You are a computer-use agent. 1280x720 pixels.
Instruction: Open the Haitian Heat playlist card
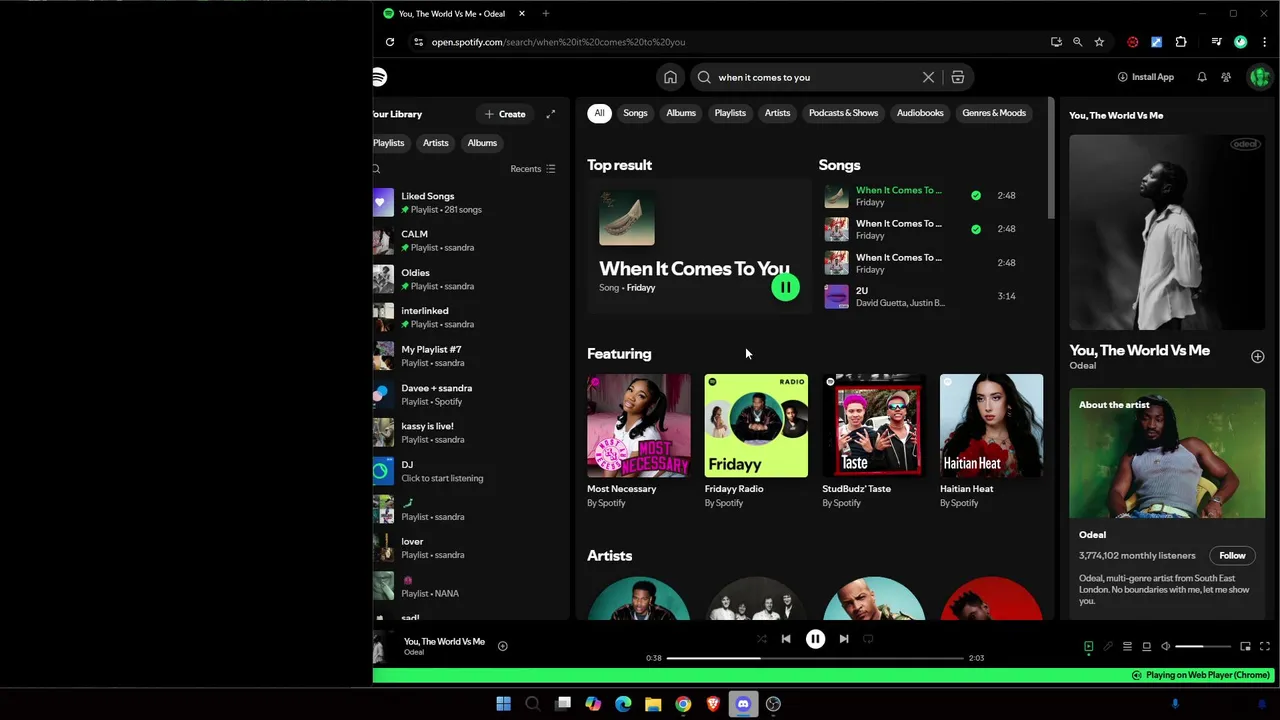(991, 441)
